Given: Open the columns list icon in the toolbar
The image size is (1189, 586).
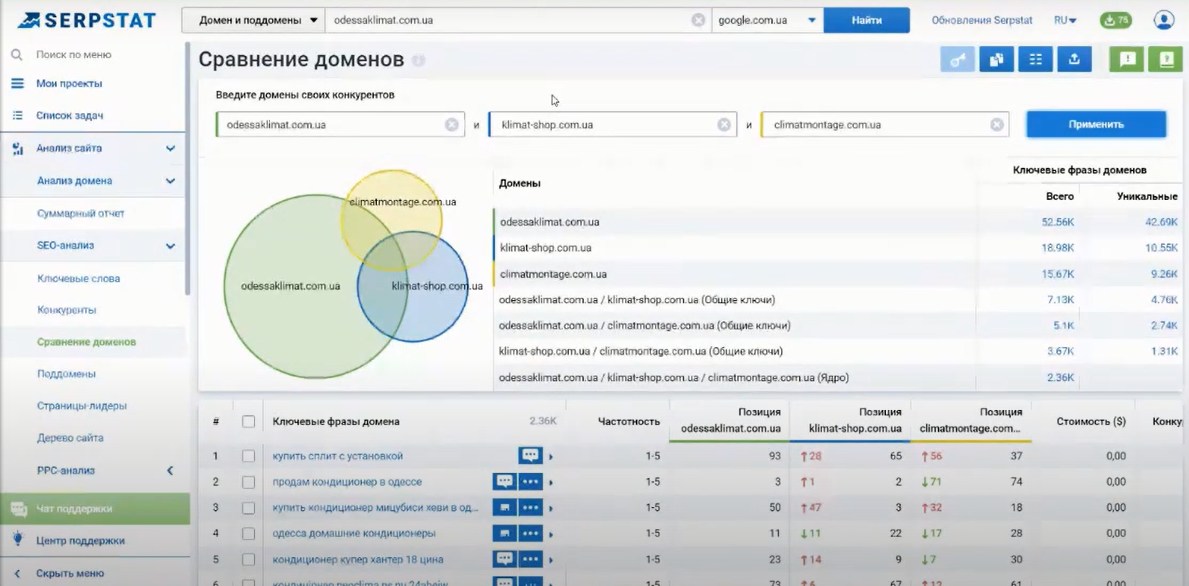Looking at the screenshot, I should [x=1035, y=60].
